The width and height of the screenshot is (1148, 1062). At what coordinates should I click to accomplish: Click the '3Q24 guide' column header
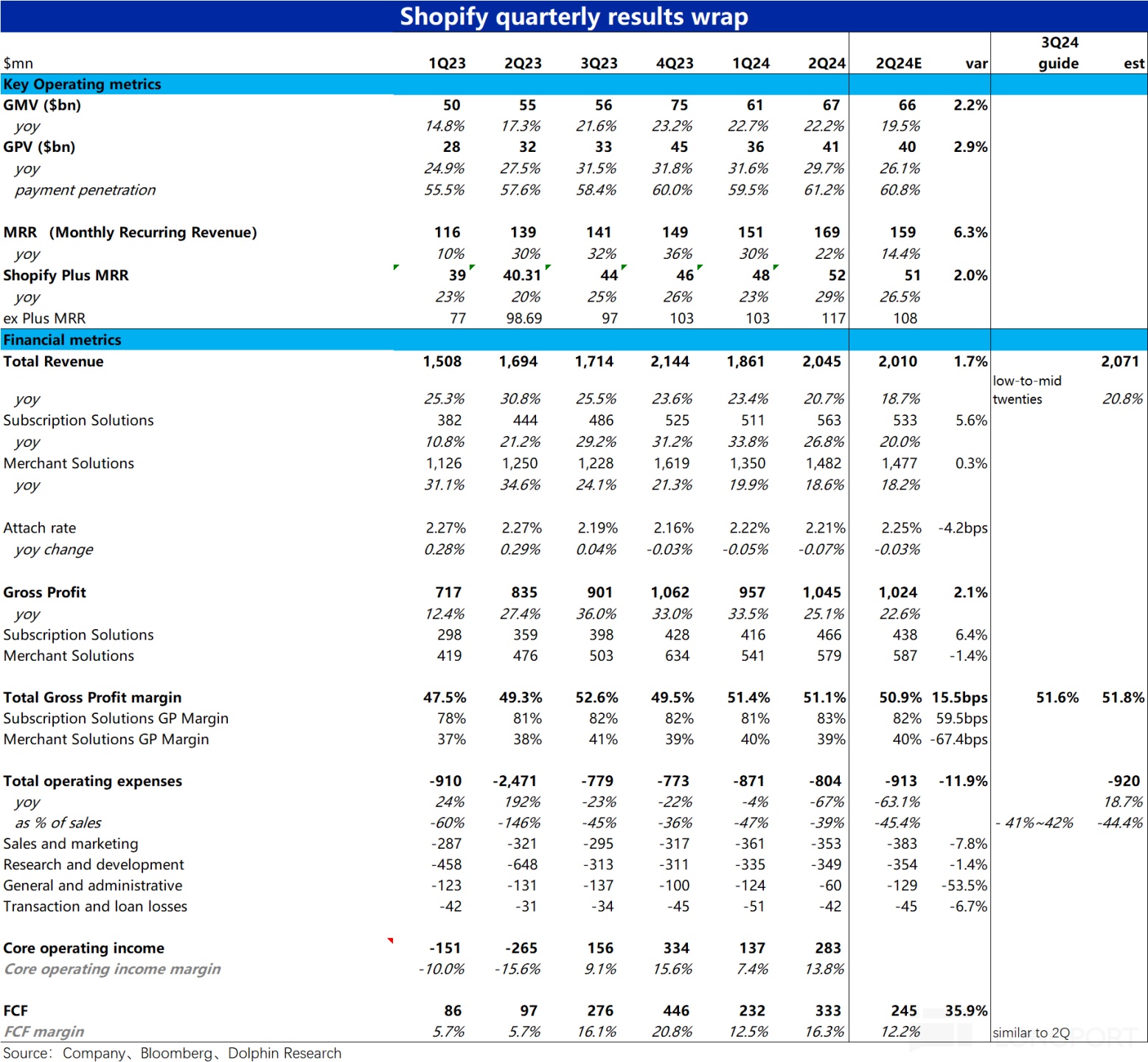point(1059,53)
